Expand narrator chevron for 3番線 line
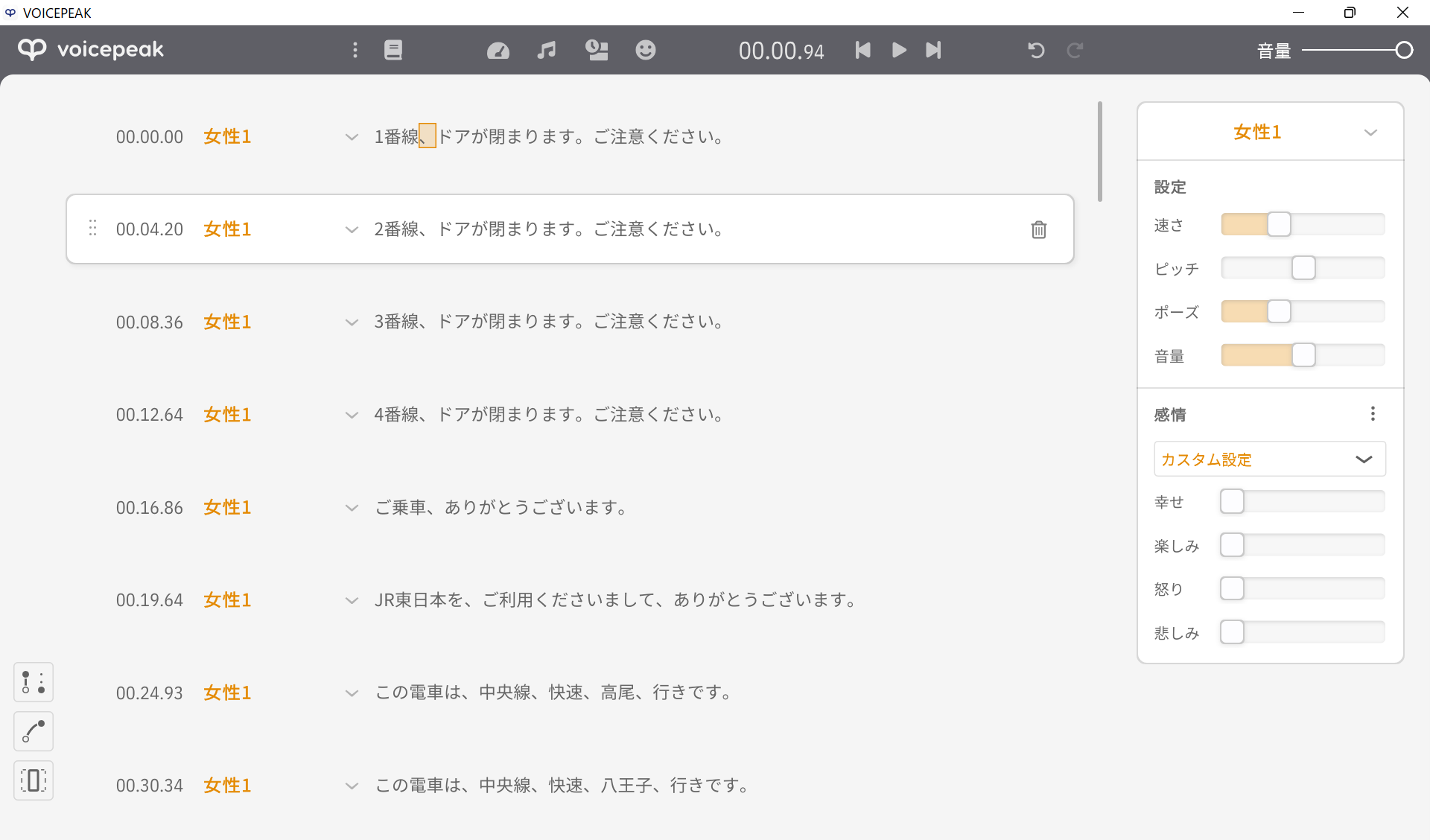Viewport: 1430px width, 840px height. click(x=352, y=322)
